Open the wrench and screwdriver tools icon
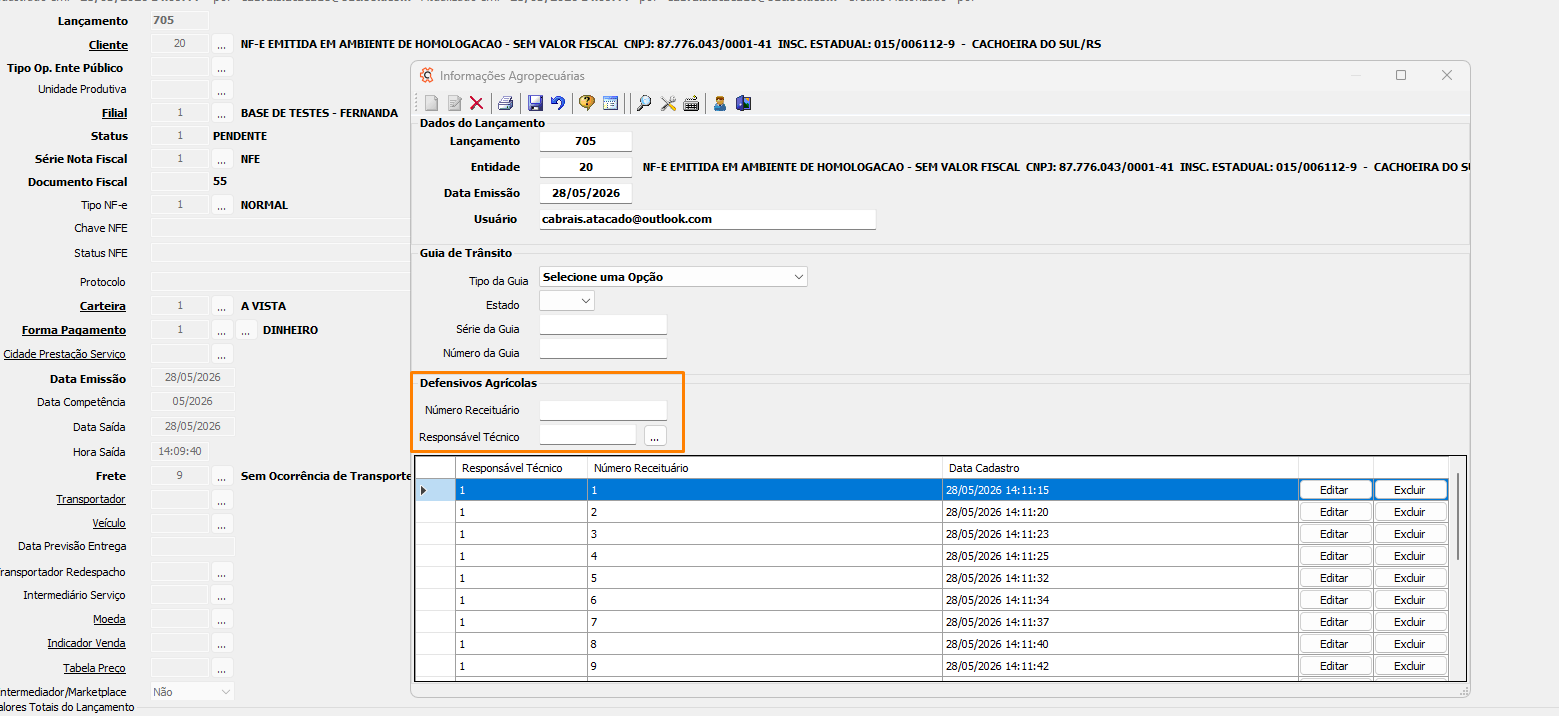Viewport: 1559px width, 716px height. point(668,103)
